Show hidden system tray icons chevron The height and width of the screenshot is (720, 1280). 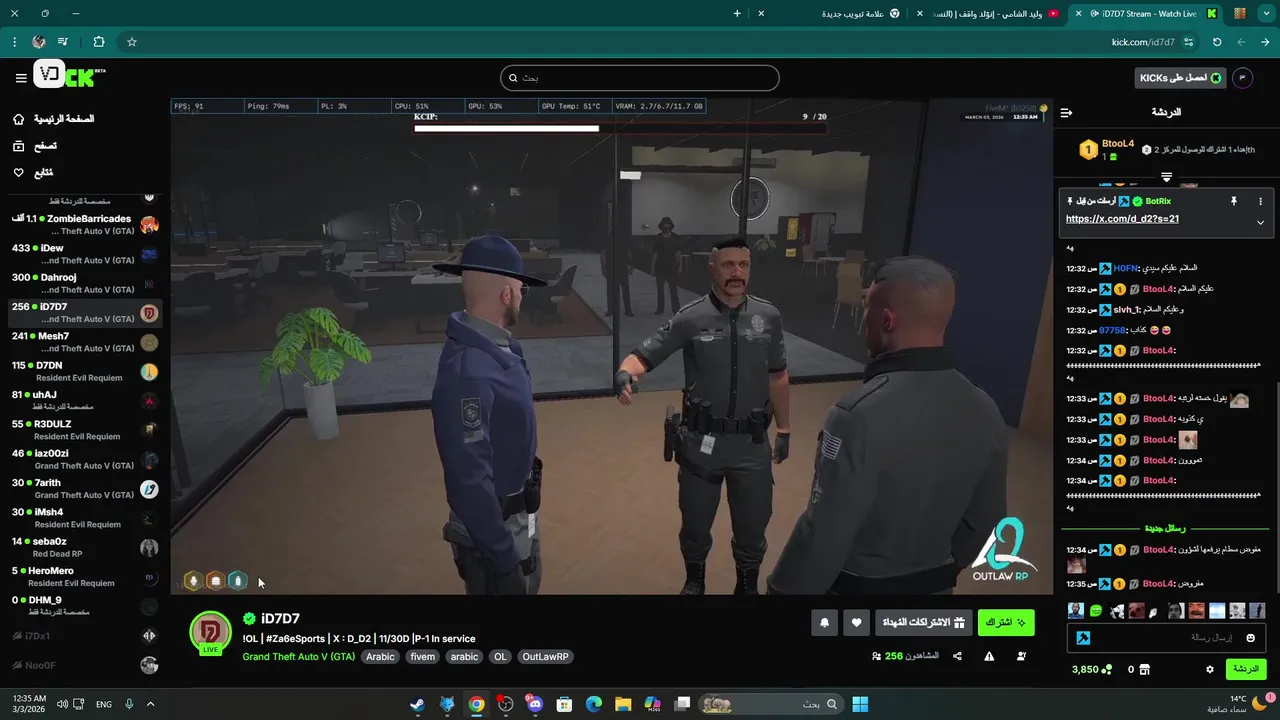click(x=151, y=704)
